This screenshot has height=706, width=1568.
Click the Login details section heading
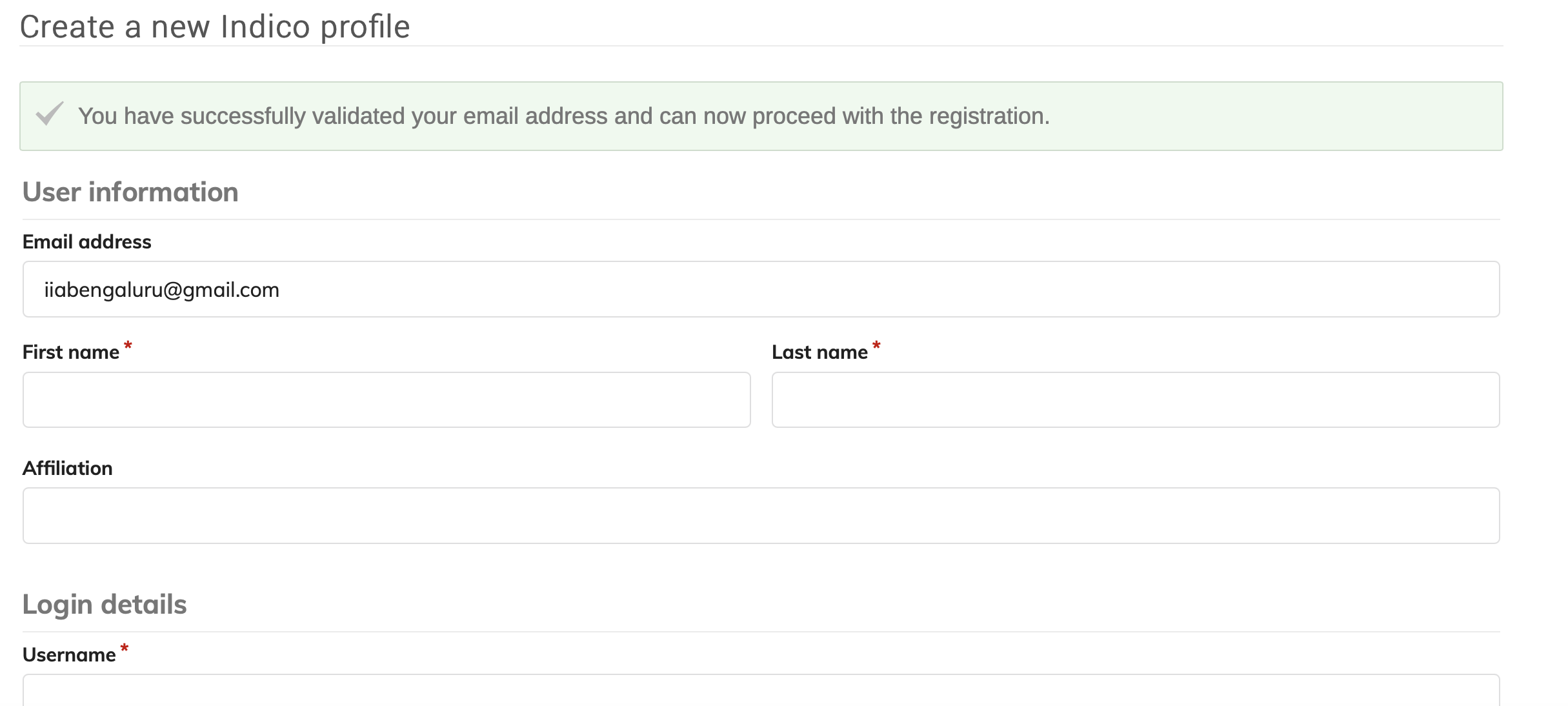tap(105, 605)
